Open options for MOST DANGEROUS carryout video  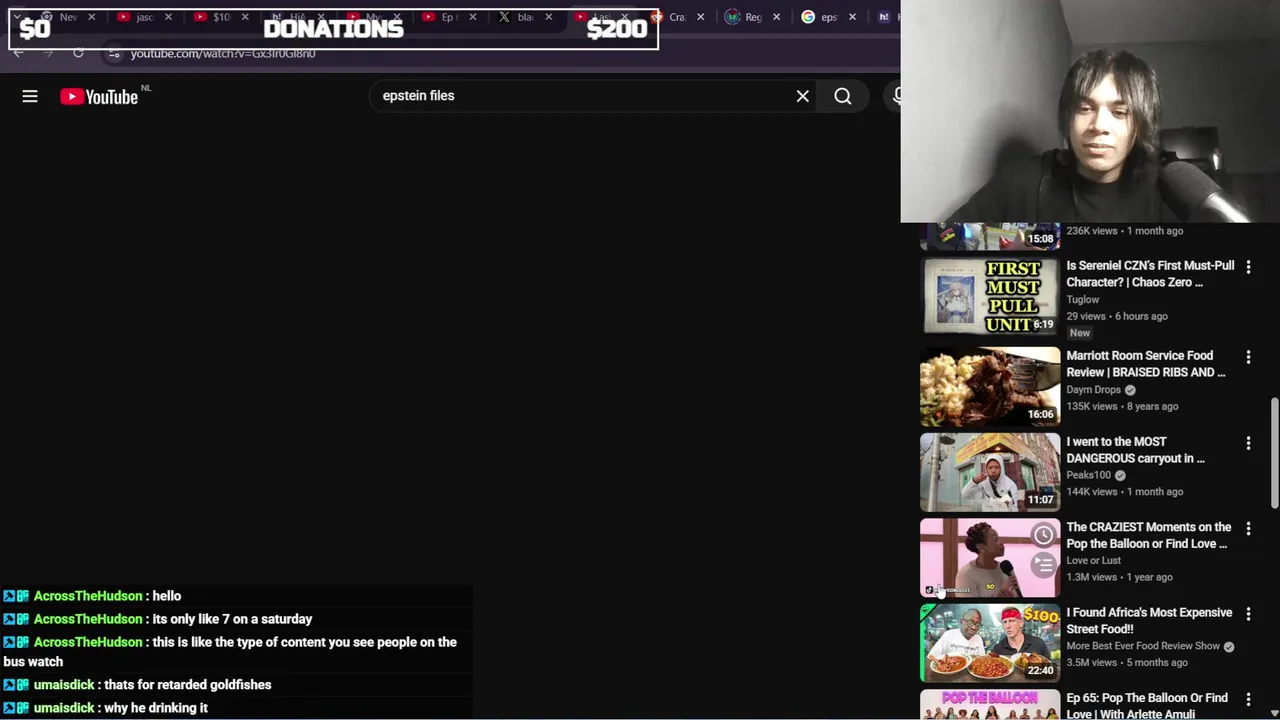1248,442
